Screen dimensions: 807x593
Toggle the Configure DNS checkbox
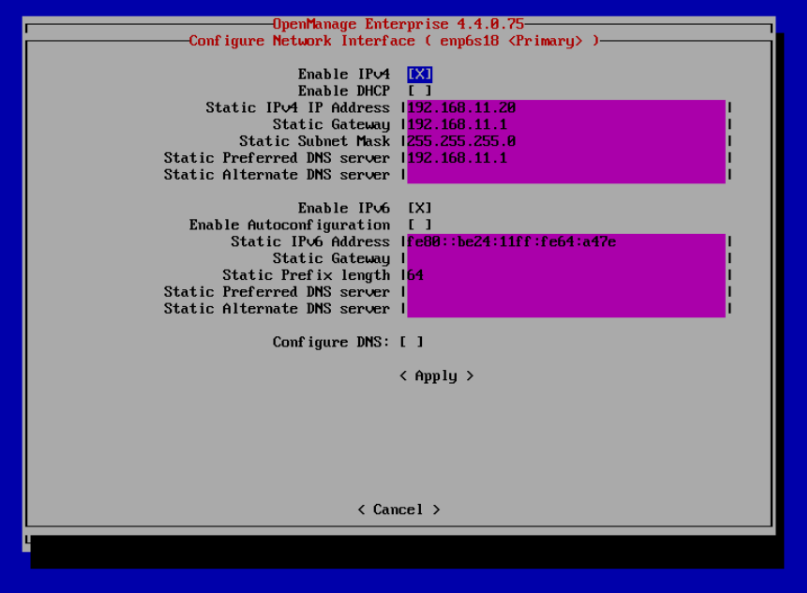point(411,342)
